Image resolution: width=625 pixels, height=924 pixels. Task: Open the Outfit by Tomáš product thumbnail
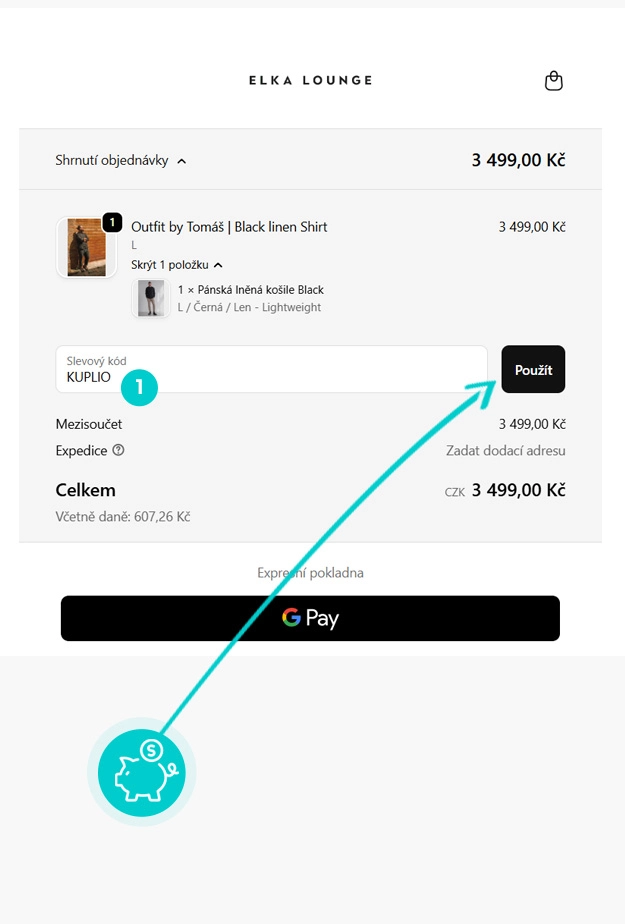(86, 248)
